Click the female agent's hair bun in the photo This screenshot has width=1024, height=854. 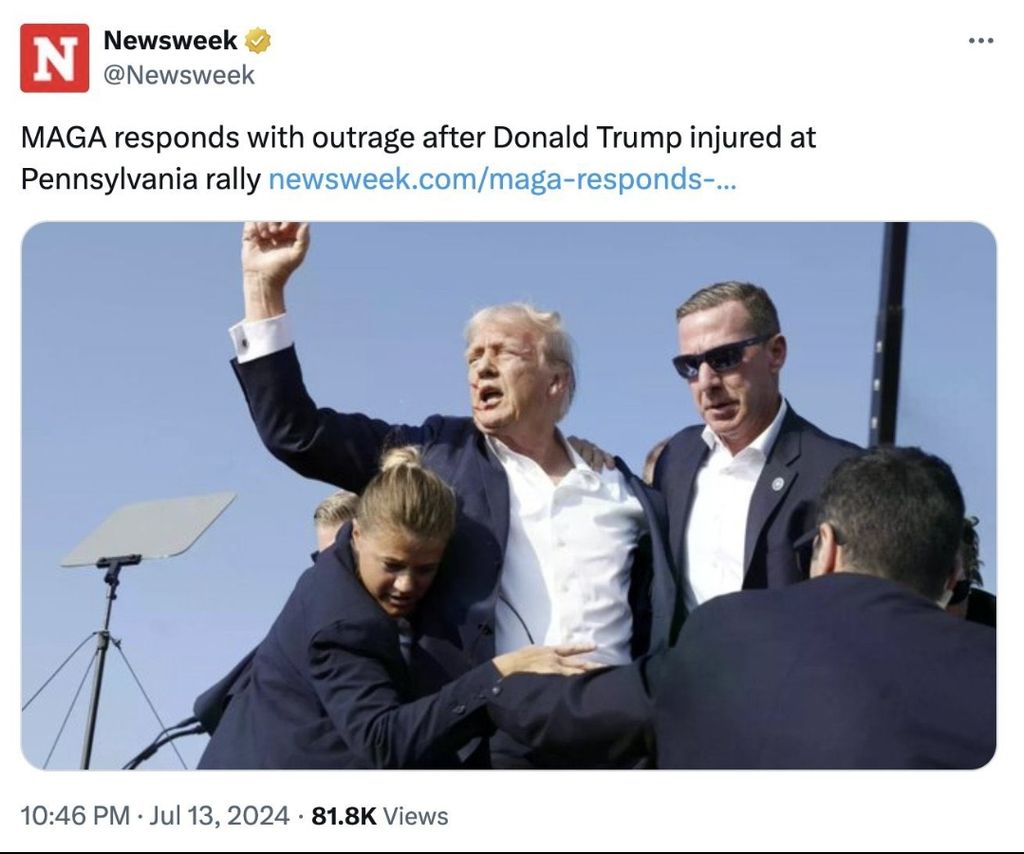(400, 457)
